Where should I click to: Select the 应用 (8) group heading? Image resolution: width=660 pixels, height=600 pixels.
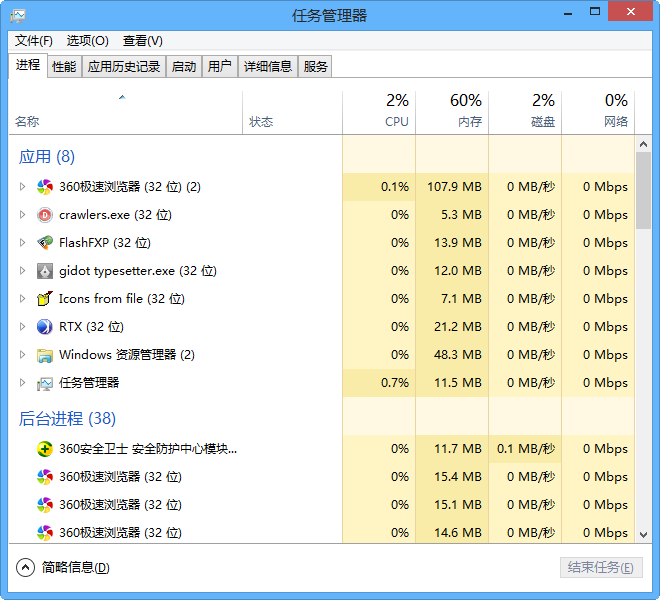click(x=47, y=157)
